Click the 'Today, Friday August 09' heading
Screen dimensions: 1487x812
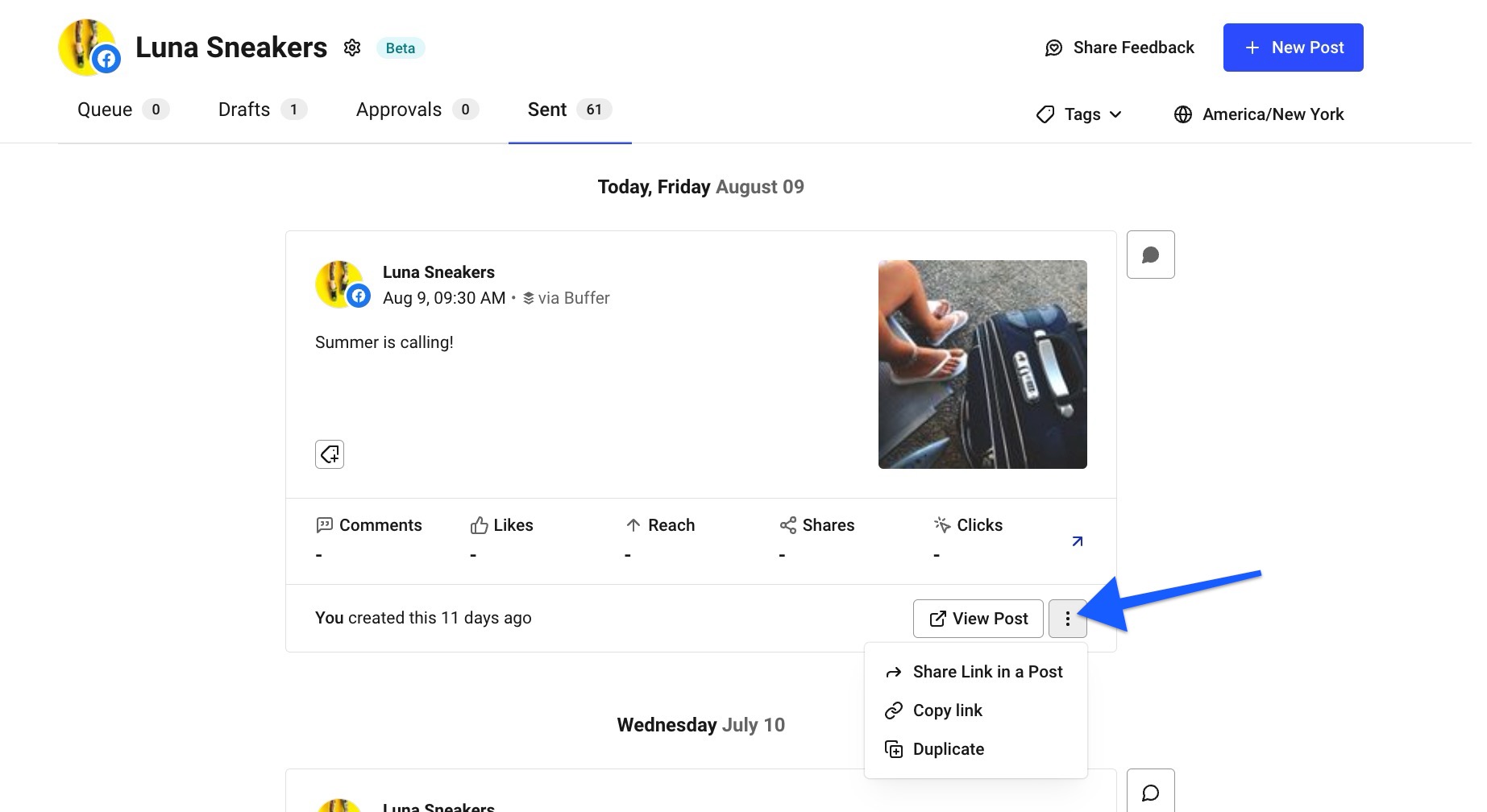[x=700, y=187]
